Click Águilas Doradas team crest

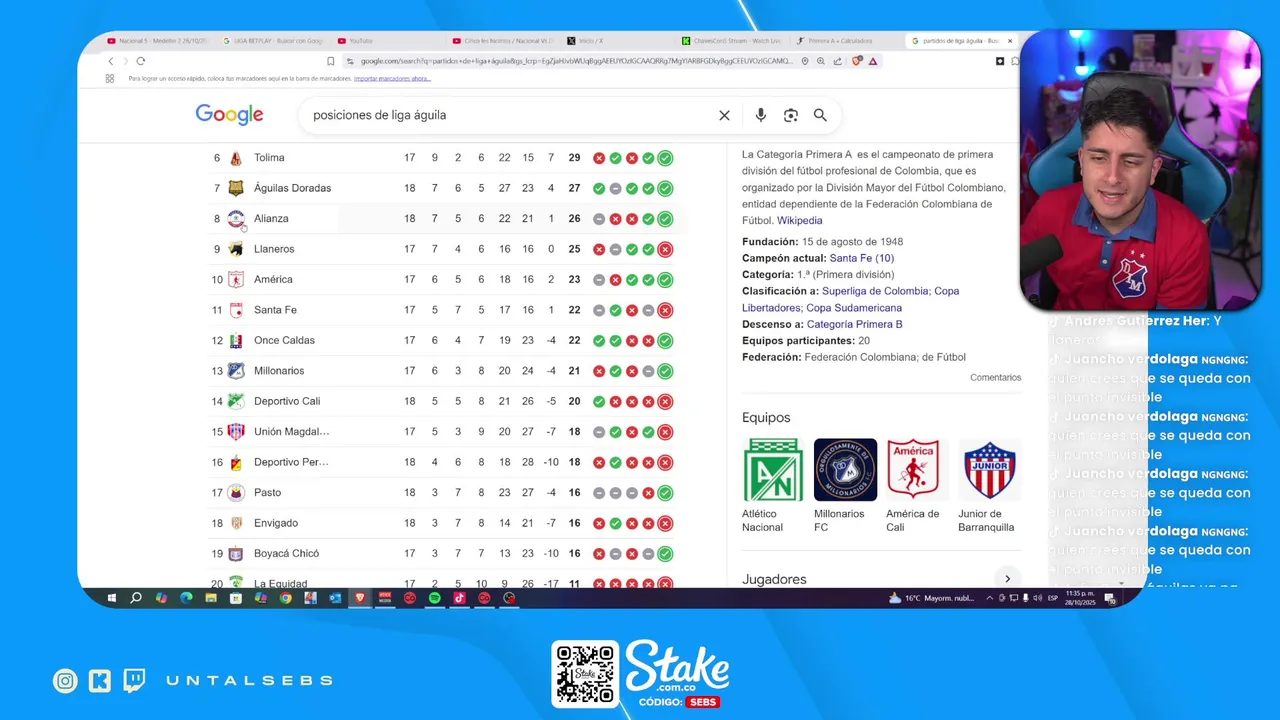coord(236,188)
